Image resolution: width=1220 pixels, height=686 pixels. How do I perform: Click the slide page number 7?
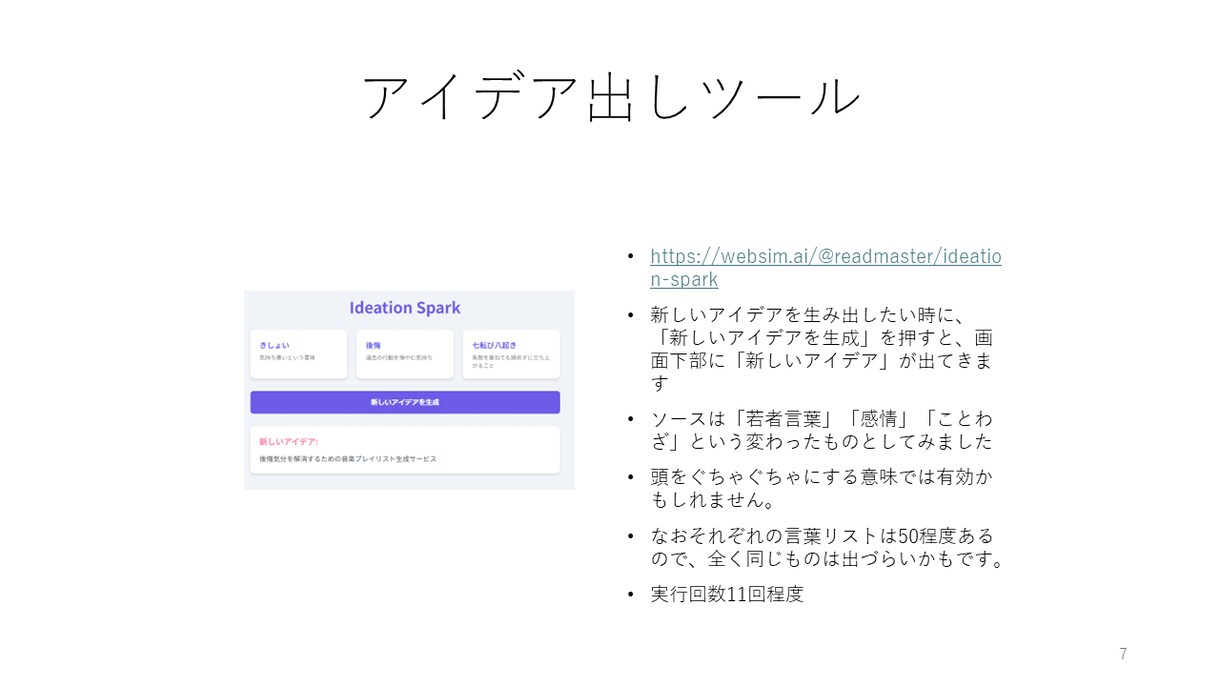(1123, 654)
